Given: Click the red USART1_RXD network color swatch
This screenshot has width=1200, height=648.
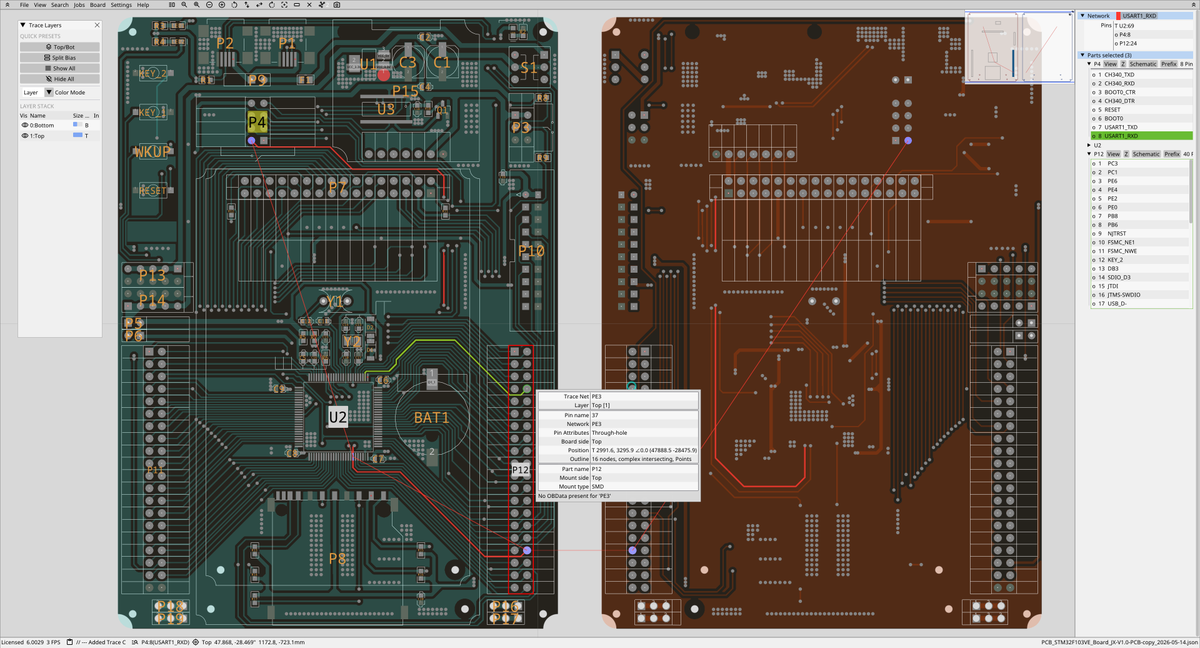Looking at the screenshot, I should (1119, 16).
